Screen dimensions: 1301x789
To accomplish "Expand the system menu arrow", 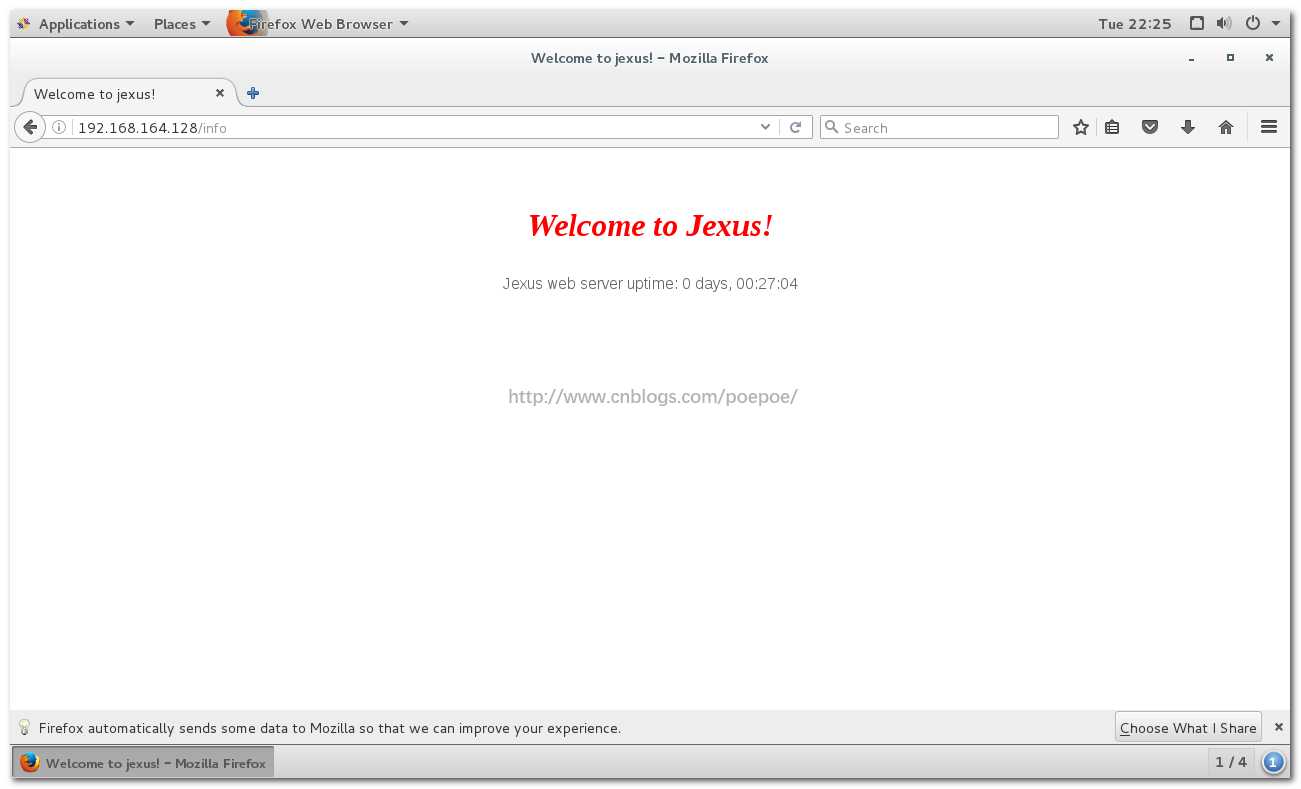I will [1276, 24].
